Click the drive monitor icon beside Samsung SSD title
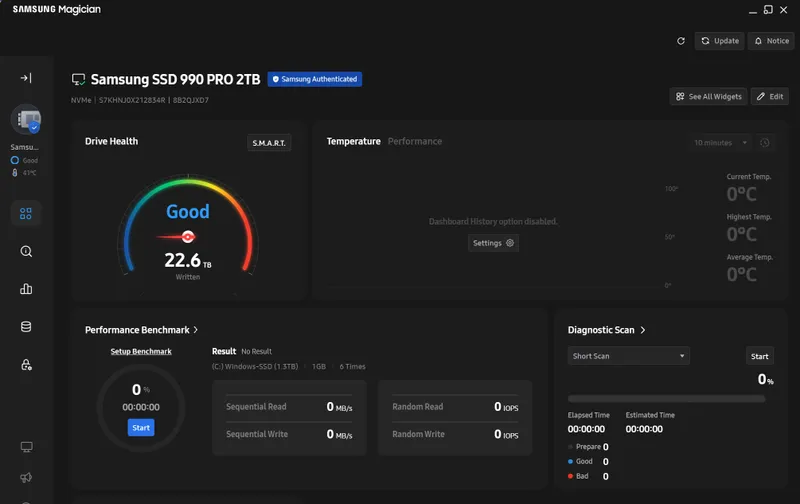 (x=78, y=80)
